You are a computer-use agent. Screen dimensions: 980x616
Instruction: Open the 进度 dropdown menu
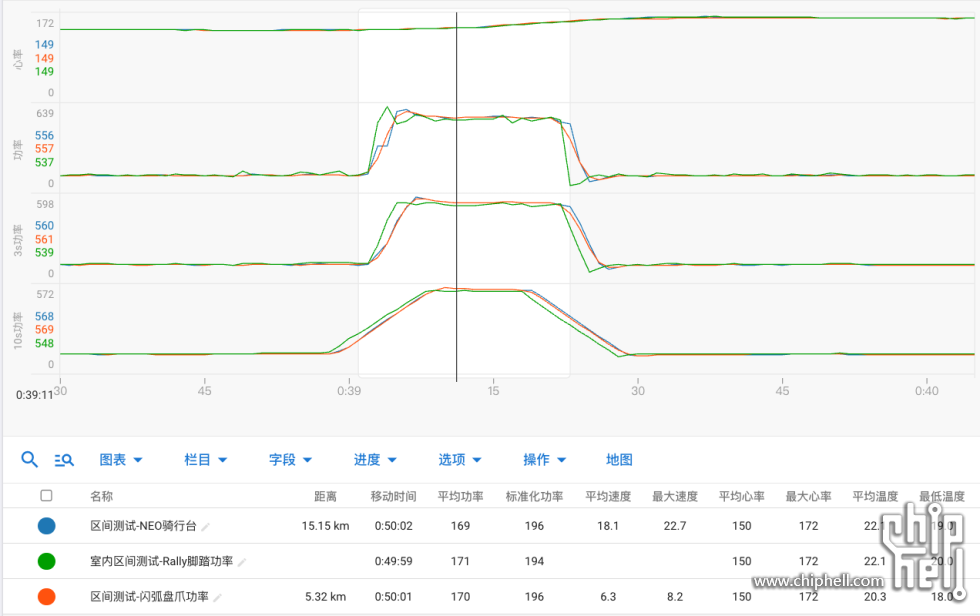click(x=375, y=460)
